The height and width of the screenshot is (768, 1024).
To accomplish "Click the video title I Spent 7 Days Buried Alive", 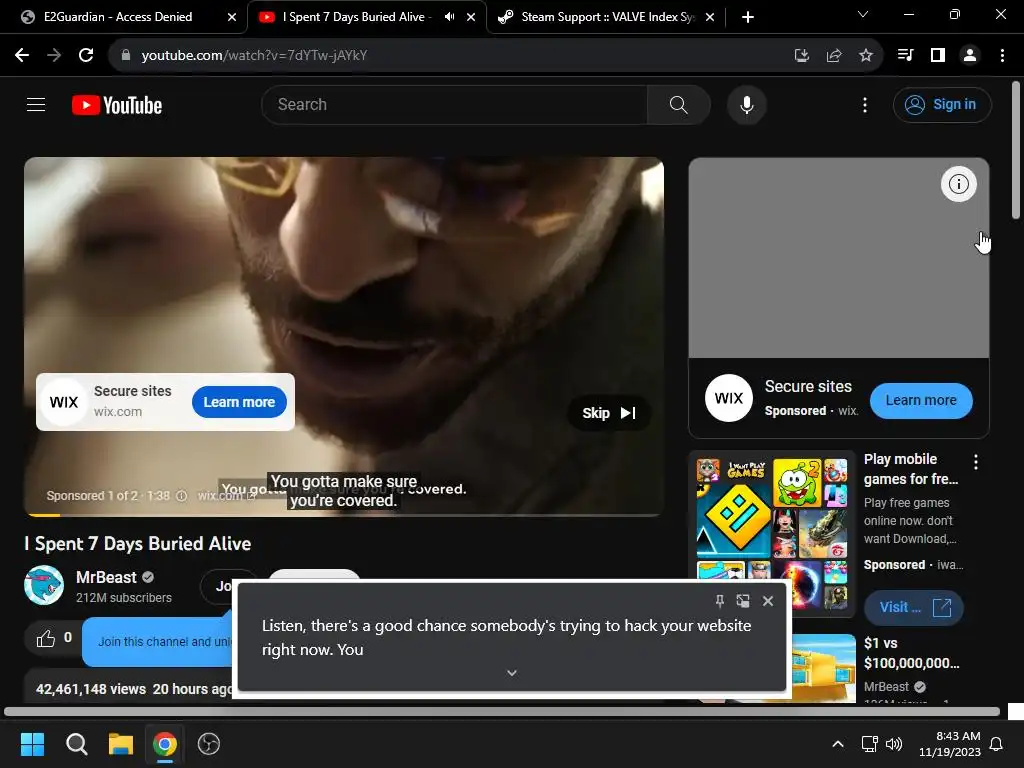I will [x=138, y=543].
